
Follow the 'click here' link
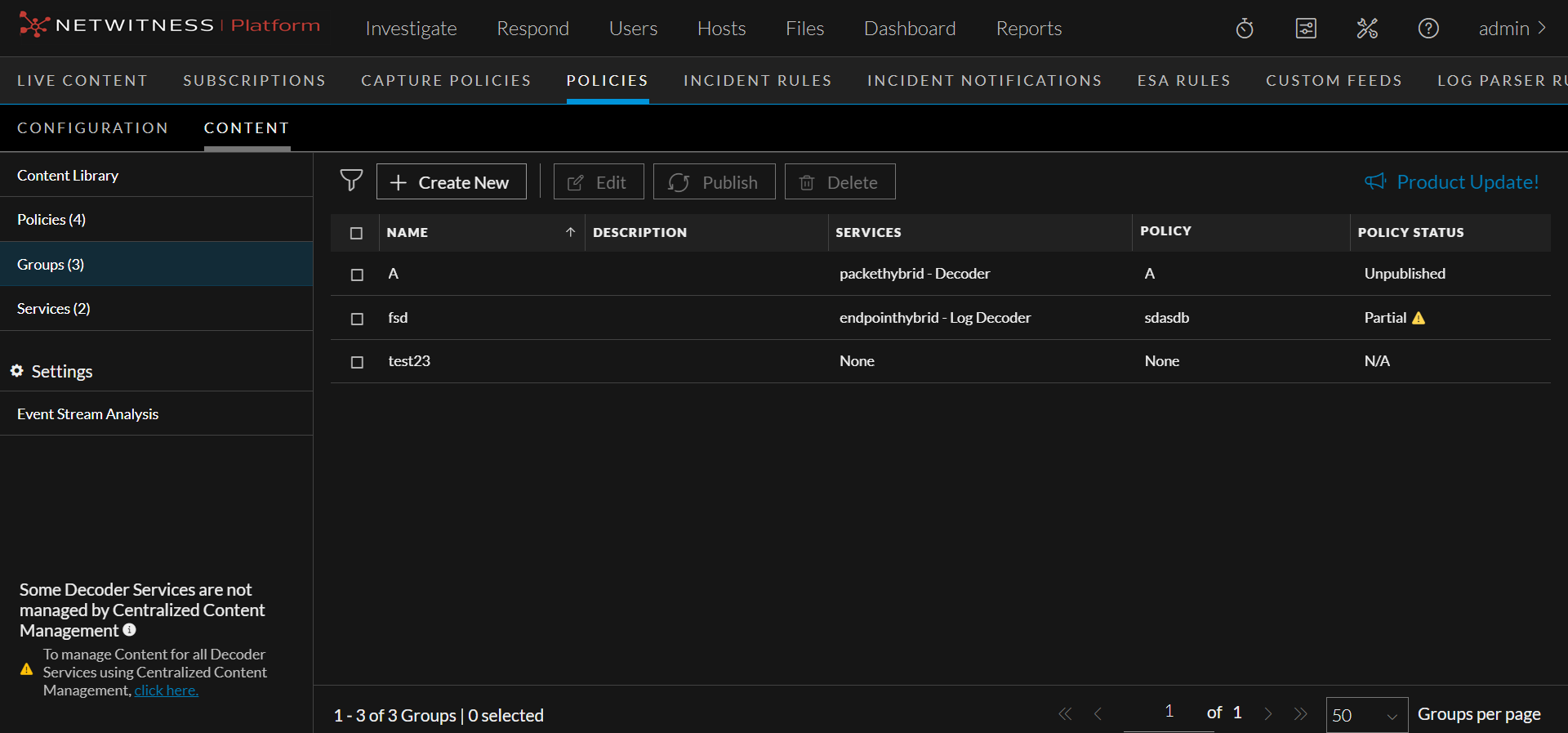click(x=166, y=691)
